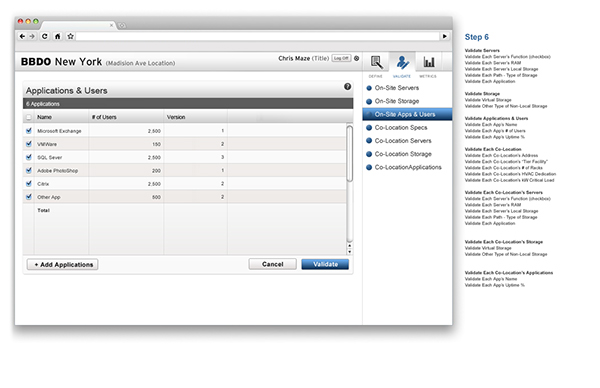
Task: Open On-Site Servers section
Action: [x=396, y=88]
